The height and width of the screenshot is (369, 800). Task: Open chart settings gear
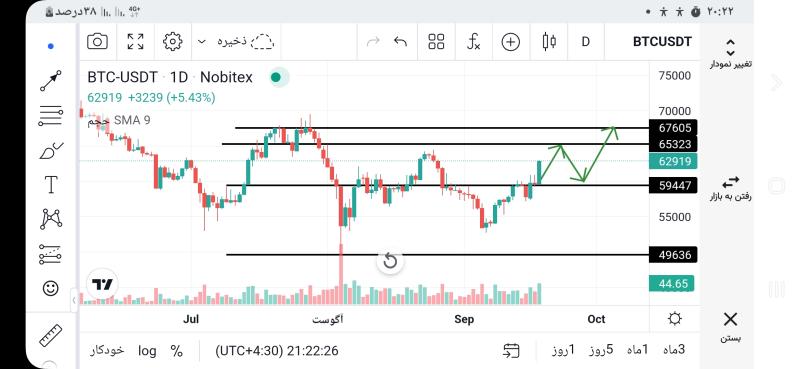point(172,41)
